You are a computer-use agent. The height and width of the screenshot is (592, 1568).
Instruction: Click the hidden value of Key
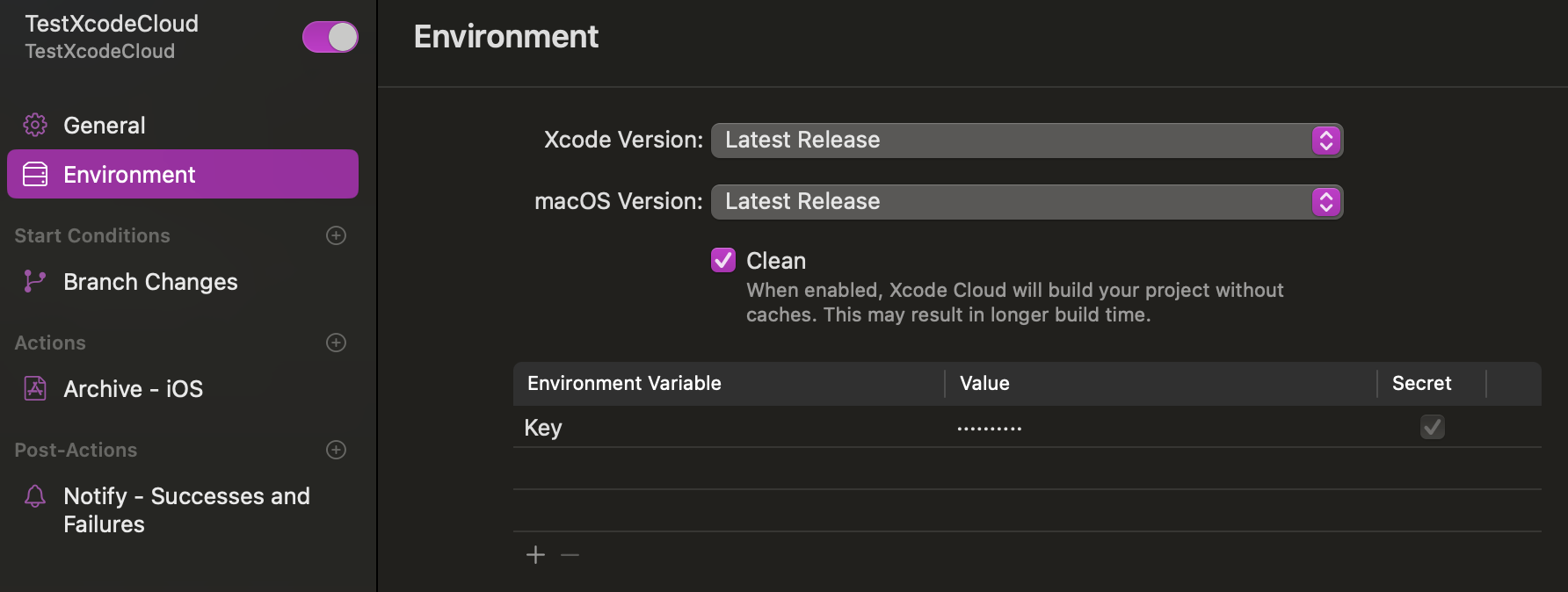(x=990, y=429)
